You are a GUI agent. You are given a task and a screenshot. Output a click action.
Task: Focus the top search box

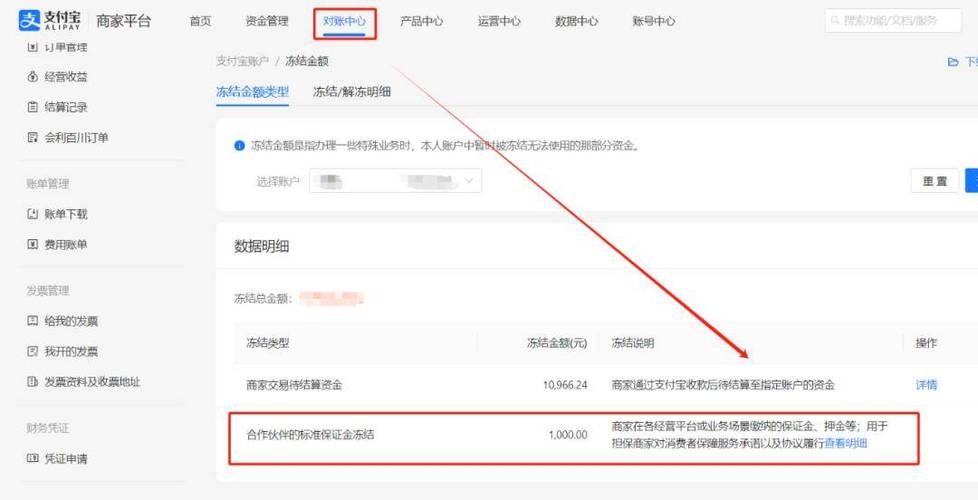tap(893, 21)
